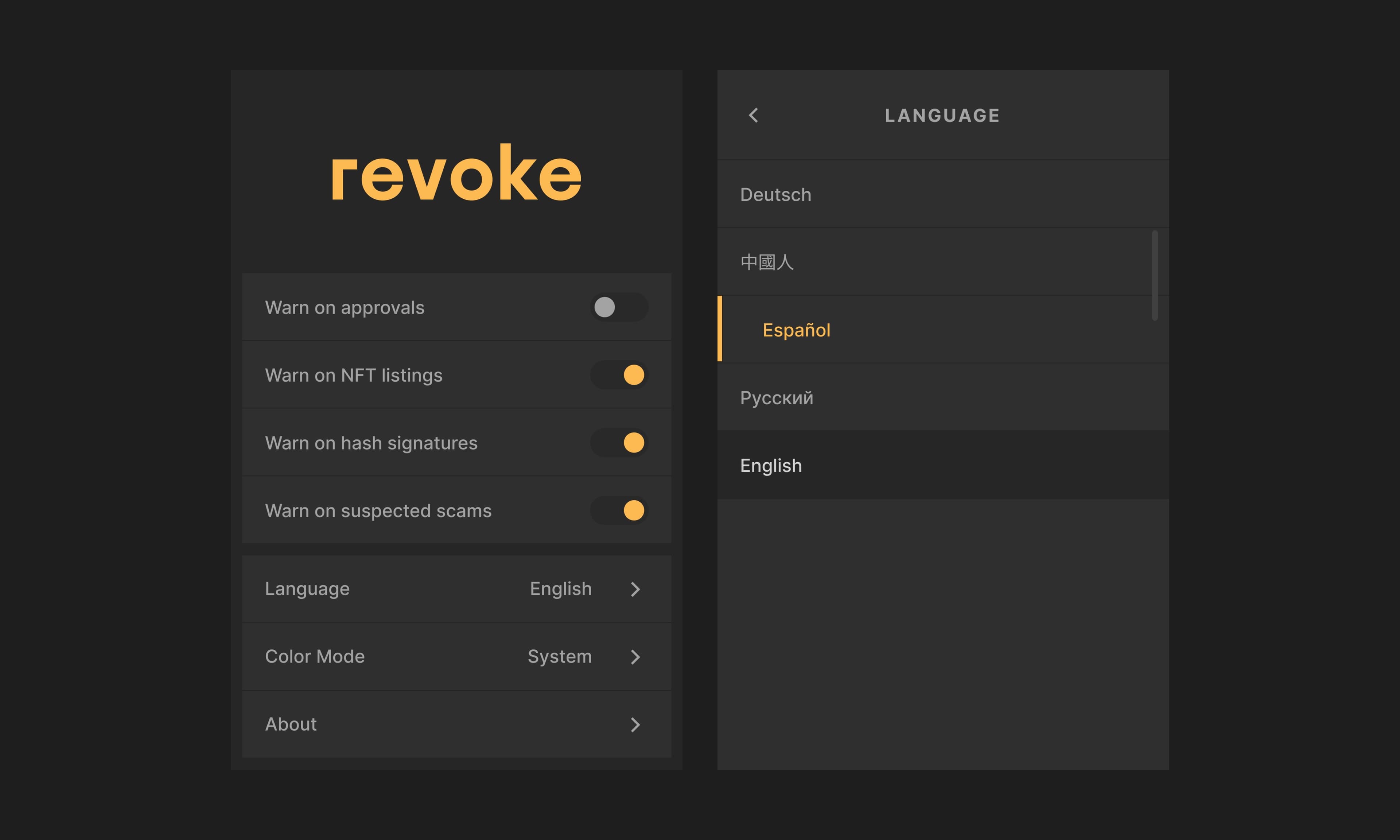Disable Warn on NFT listings

pyautogui.click(x=618, y=375)
